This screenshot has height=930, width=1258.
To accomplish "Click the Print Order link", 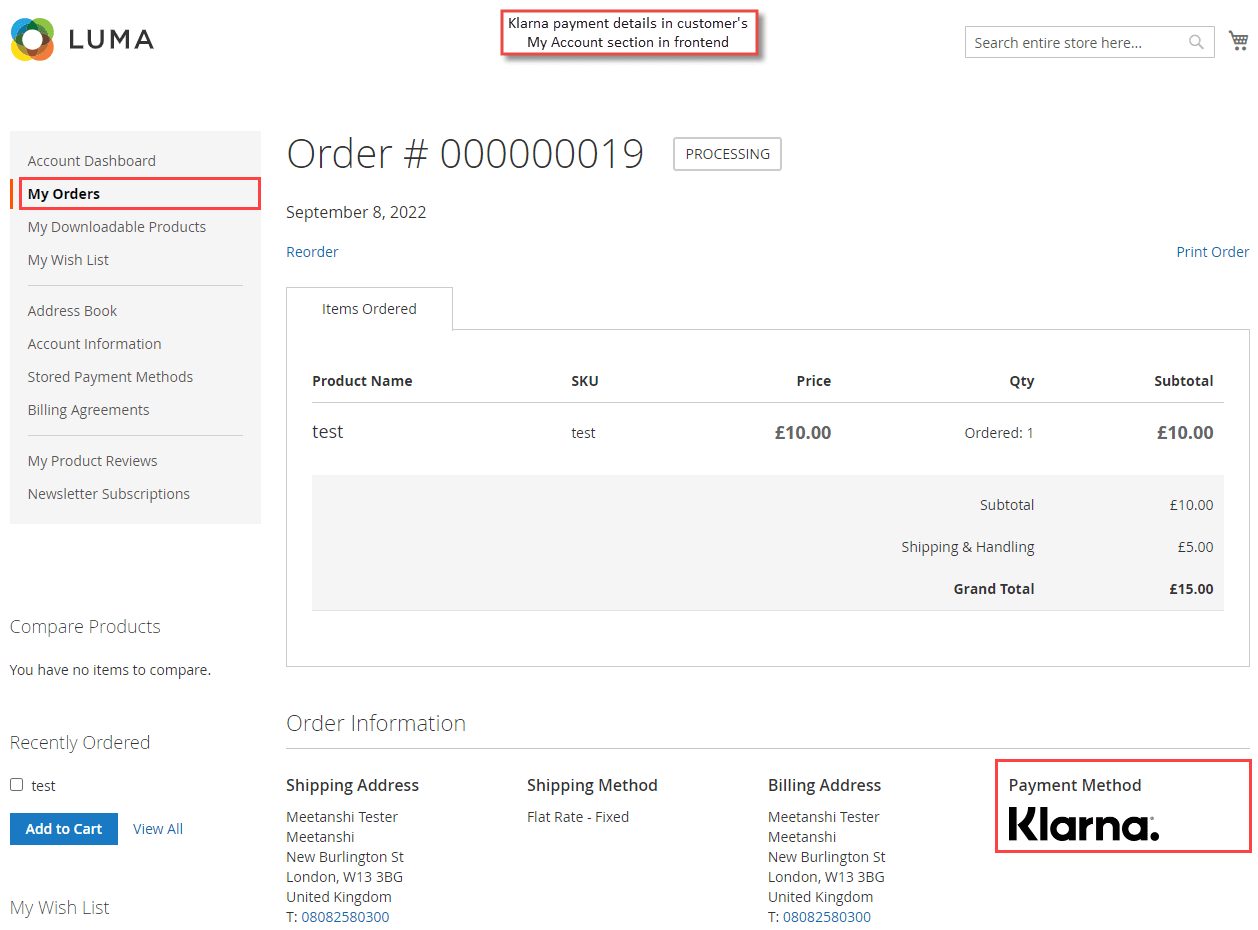I will point(1212,251).
